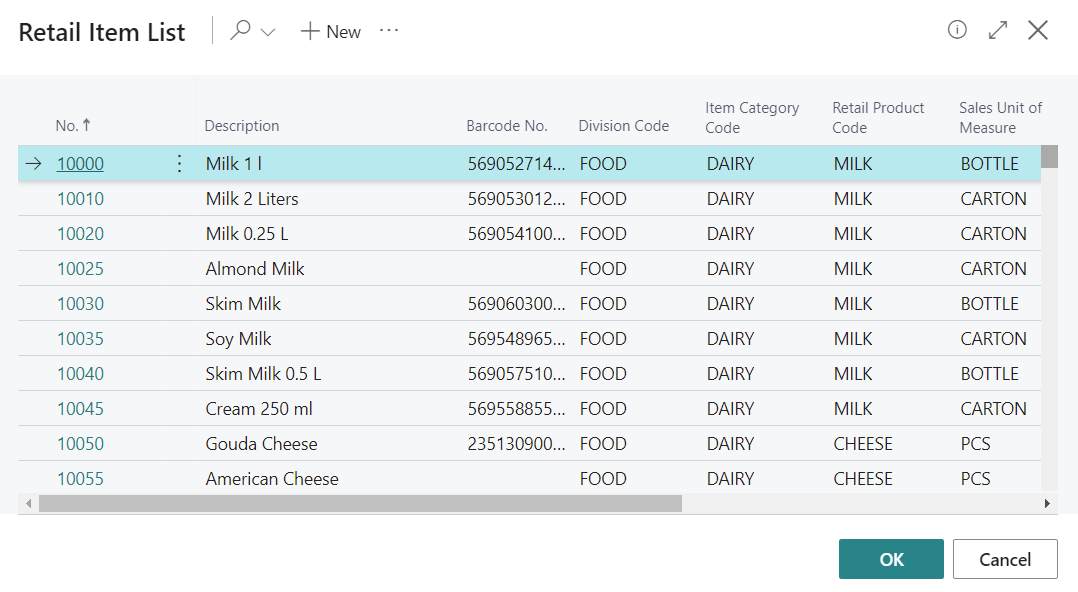1078x592 pixels.
Task: Expand the search dropdown chevron
Action: [x=268, y=32]
